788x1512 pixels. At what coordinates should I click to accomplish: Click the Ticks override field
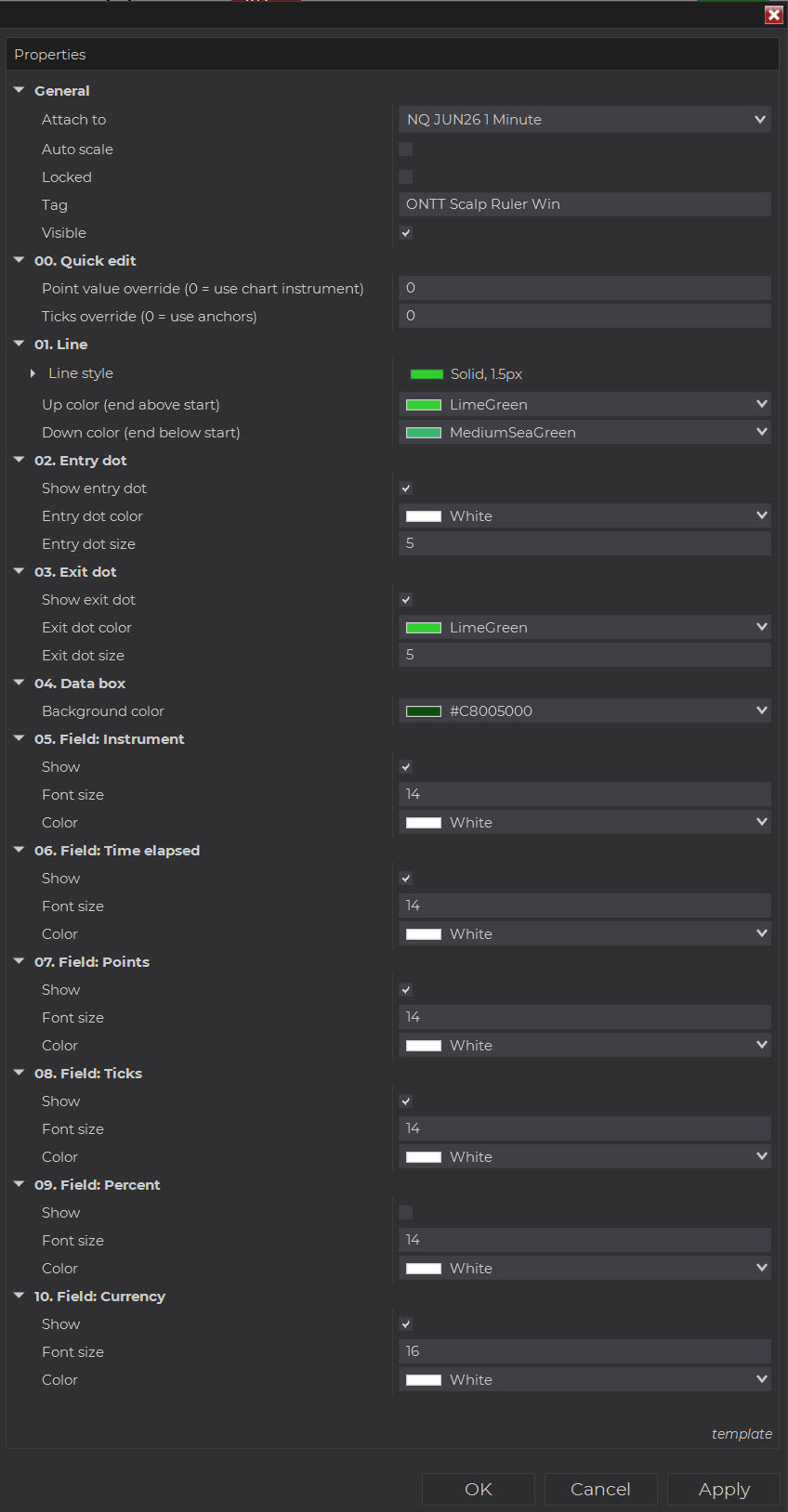(x=584, y=316)
